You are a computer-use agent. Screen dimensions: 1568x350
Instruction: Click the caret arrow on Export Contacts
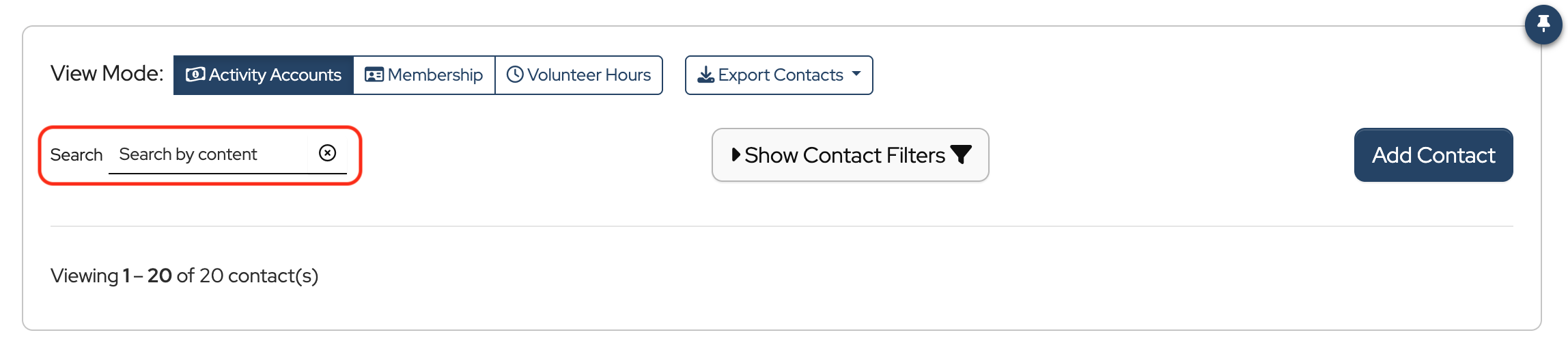coord(856,74)
